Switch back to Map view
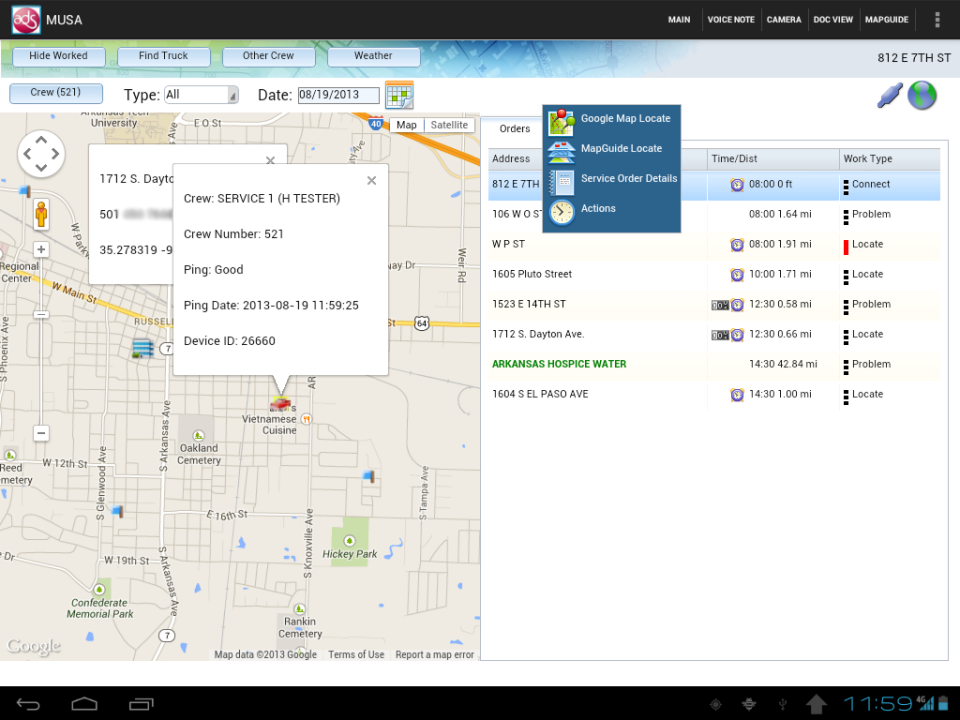This screenshot has width=960, height=720. [406, 125]
